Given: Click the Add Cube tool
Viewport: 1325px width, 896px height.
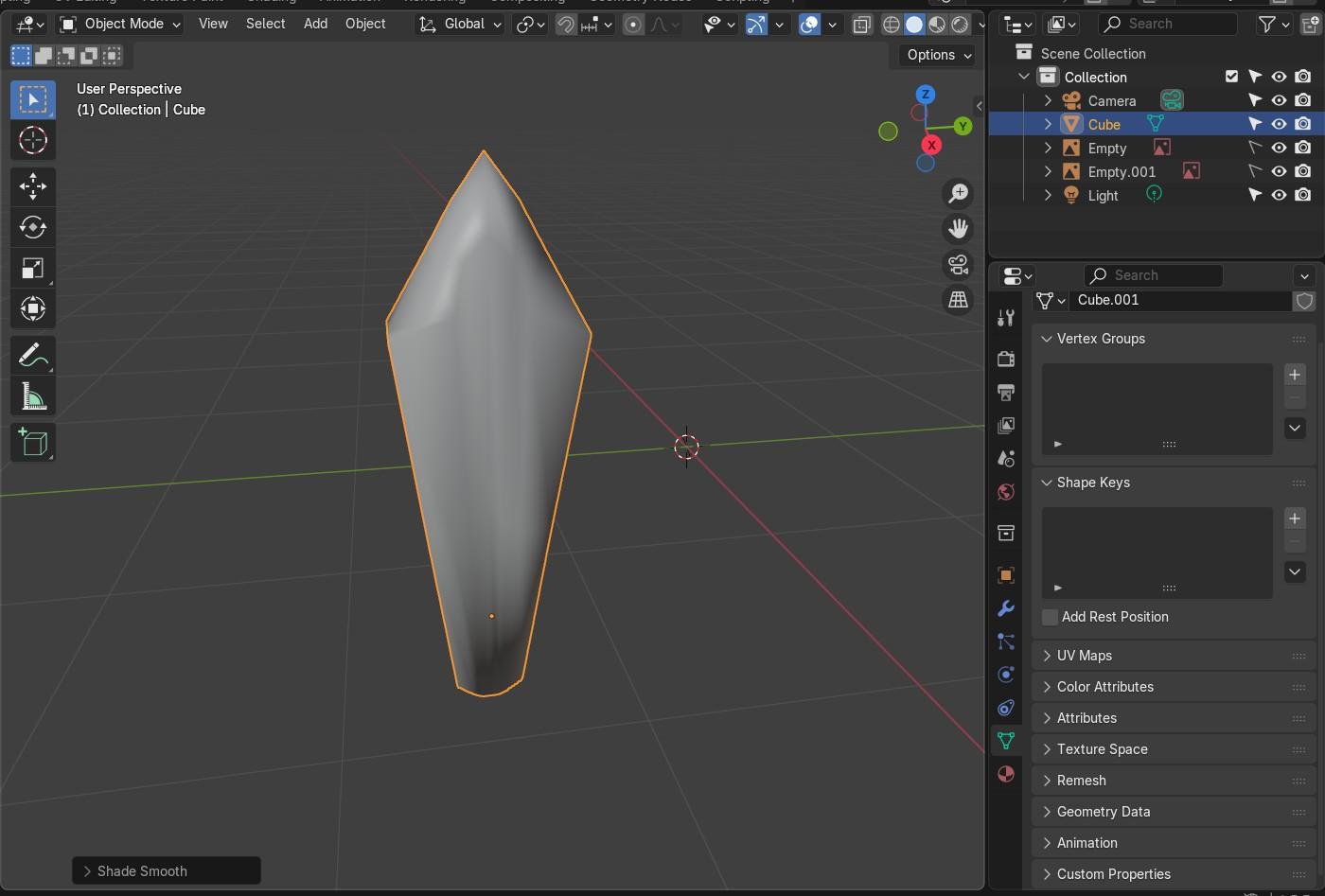Looking at the screenshot, I should (32, 443).
